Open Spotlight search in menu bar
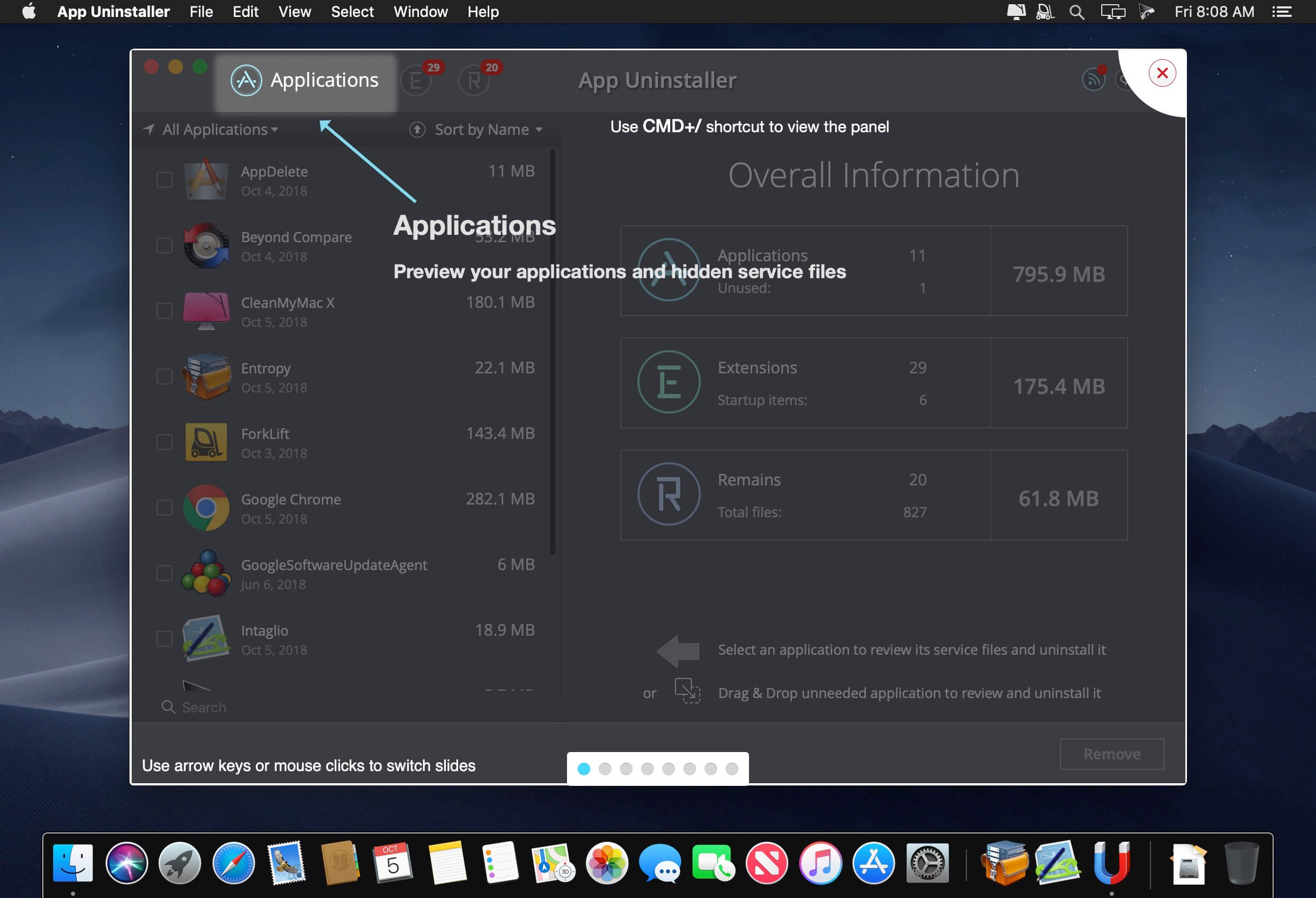This screenshot has height=898, width=1316. pos(1076,12)
